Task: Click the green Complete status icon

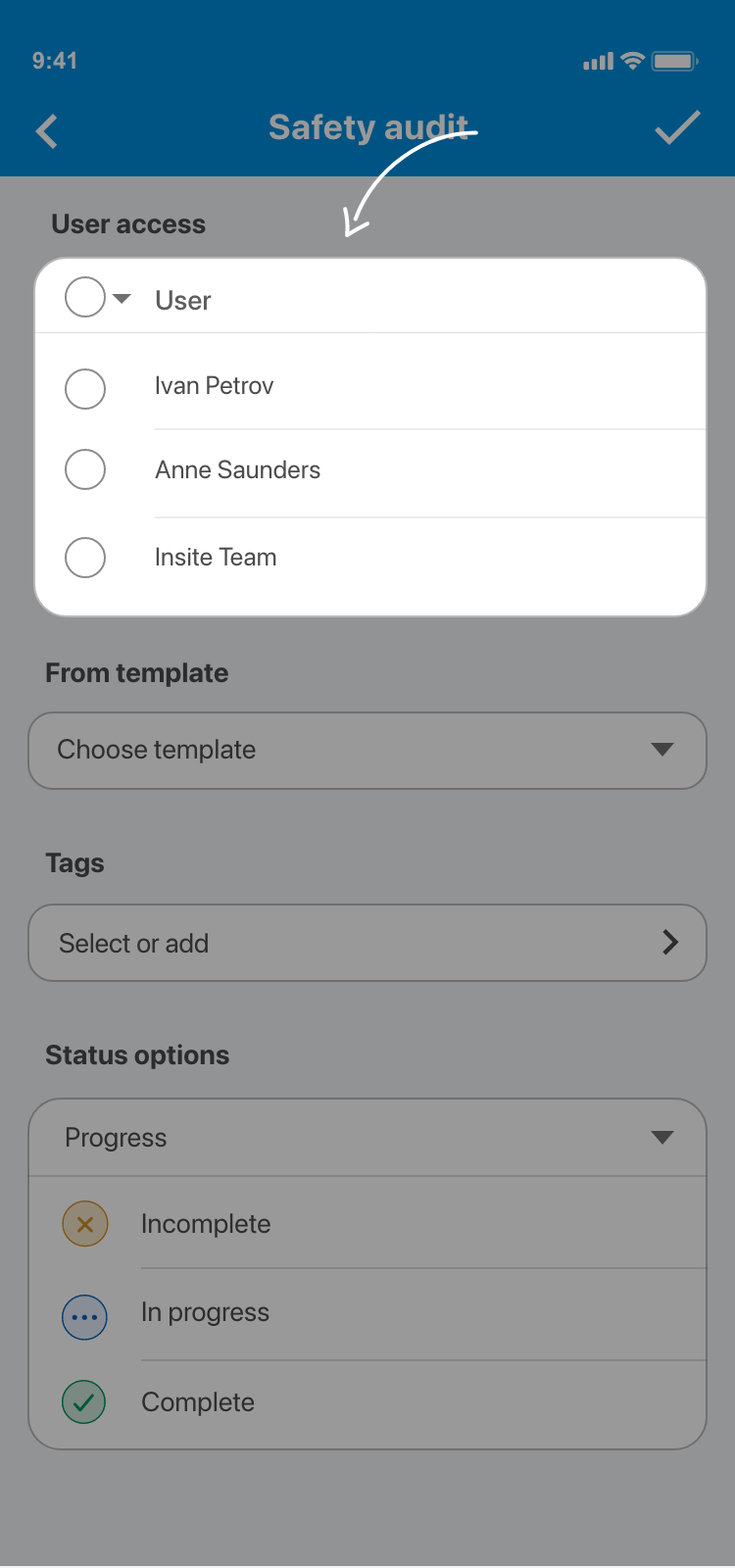Action: coord(85,1401)
